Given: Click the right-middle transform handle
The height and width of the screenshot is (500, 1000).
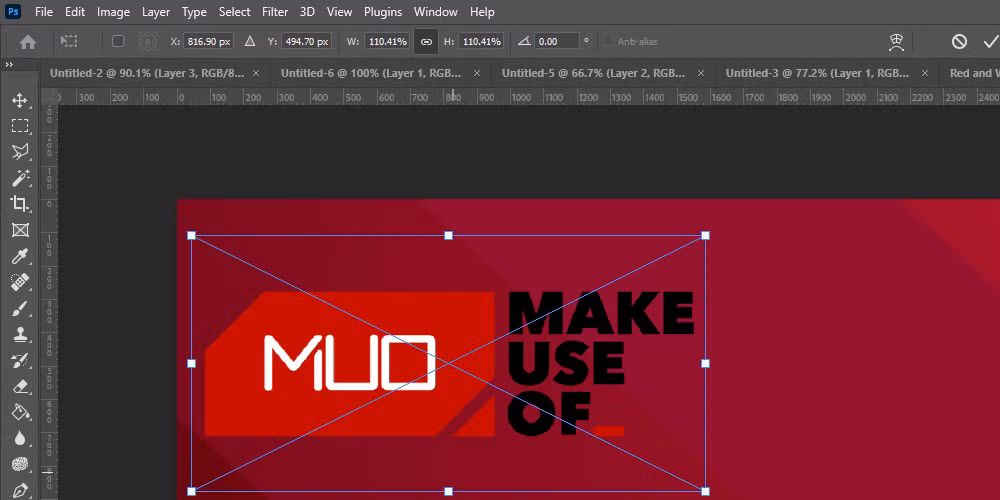Looking at the screenshot, I should coord(705,364).
